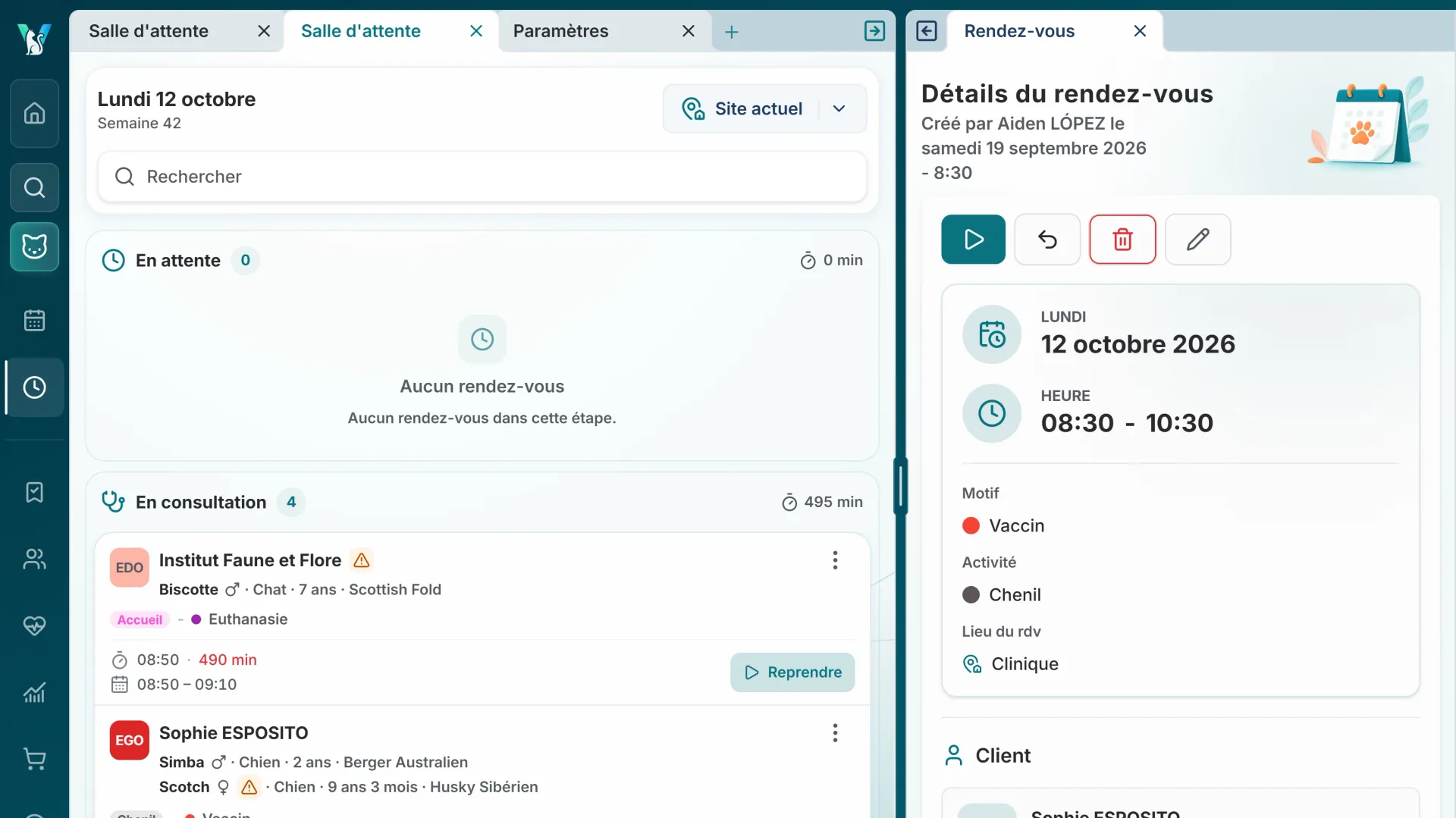Open the shopping cart icon in sidebar
1456x818 pixels.
(34, 759)
